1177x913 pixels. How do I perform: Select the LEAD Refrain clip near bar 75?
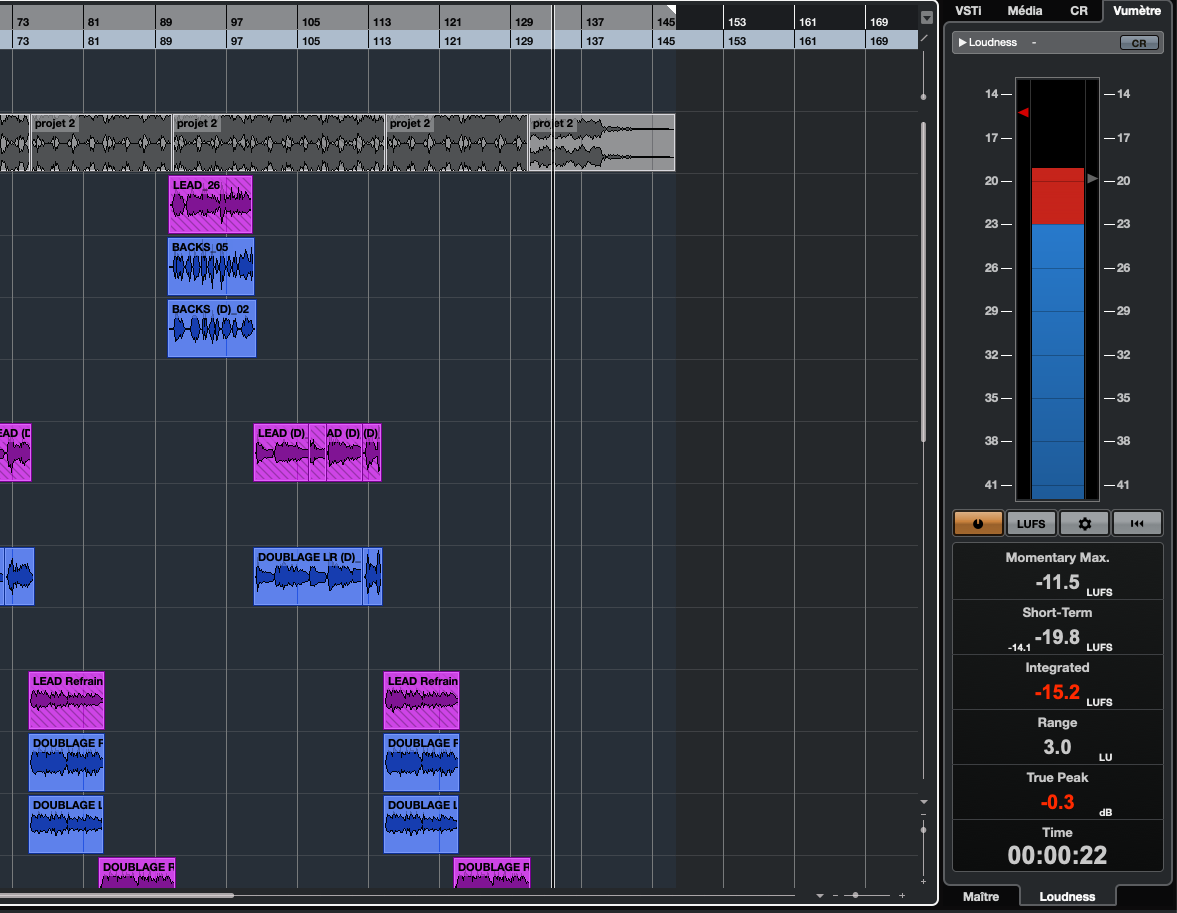click(67, 701)
